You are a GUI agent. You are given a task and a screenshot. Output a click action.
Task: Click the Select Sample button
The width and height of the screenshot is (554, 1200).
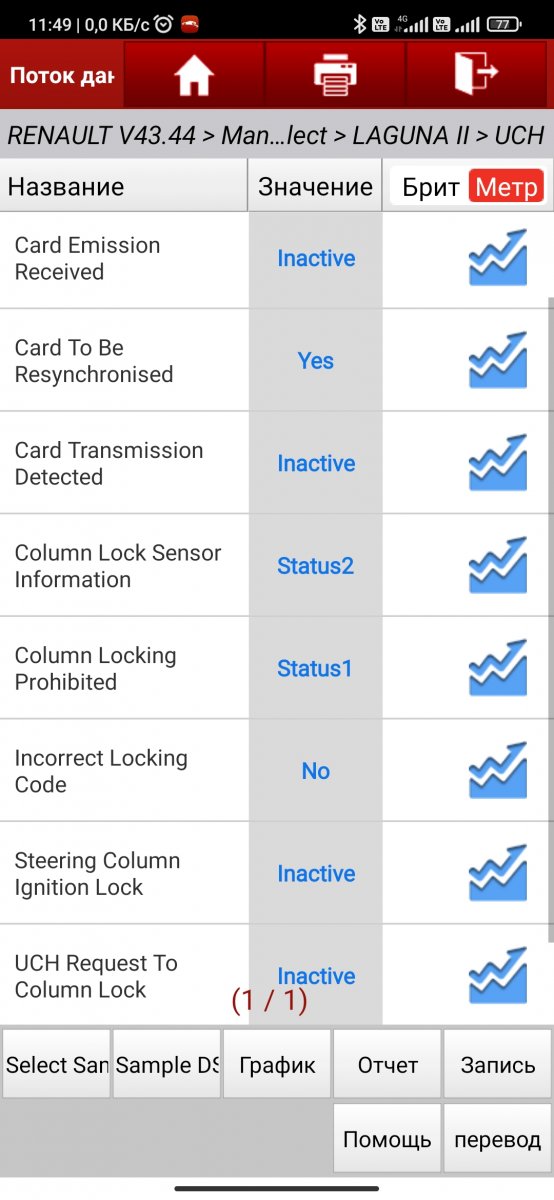(56, 1065)
